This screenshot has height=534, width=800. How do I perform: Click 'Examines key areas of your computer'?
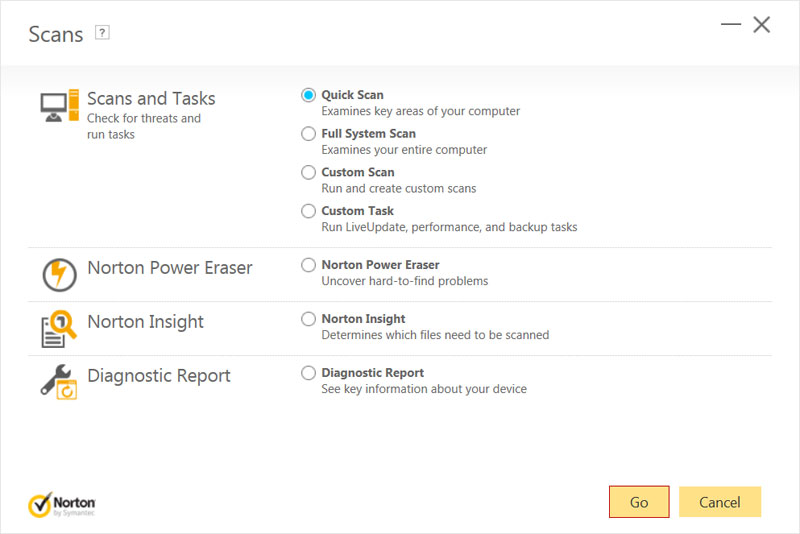coord(420,111)
